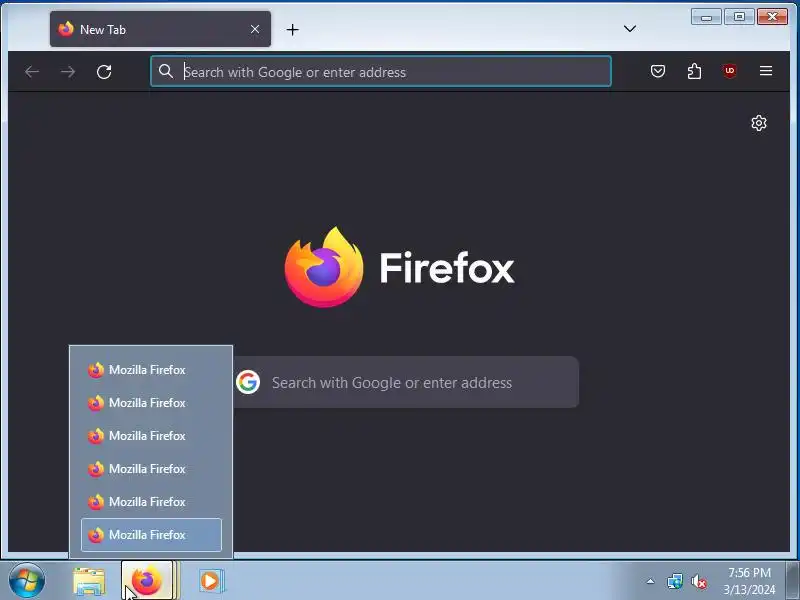Expand the List all tabs chevron
The image size is (800, 600).
pyautogui.click(x=630, y=29)
